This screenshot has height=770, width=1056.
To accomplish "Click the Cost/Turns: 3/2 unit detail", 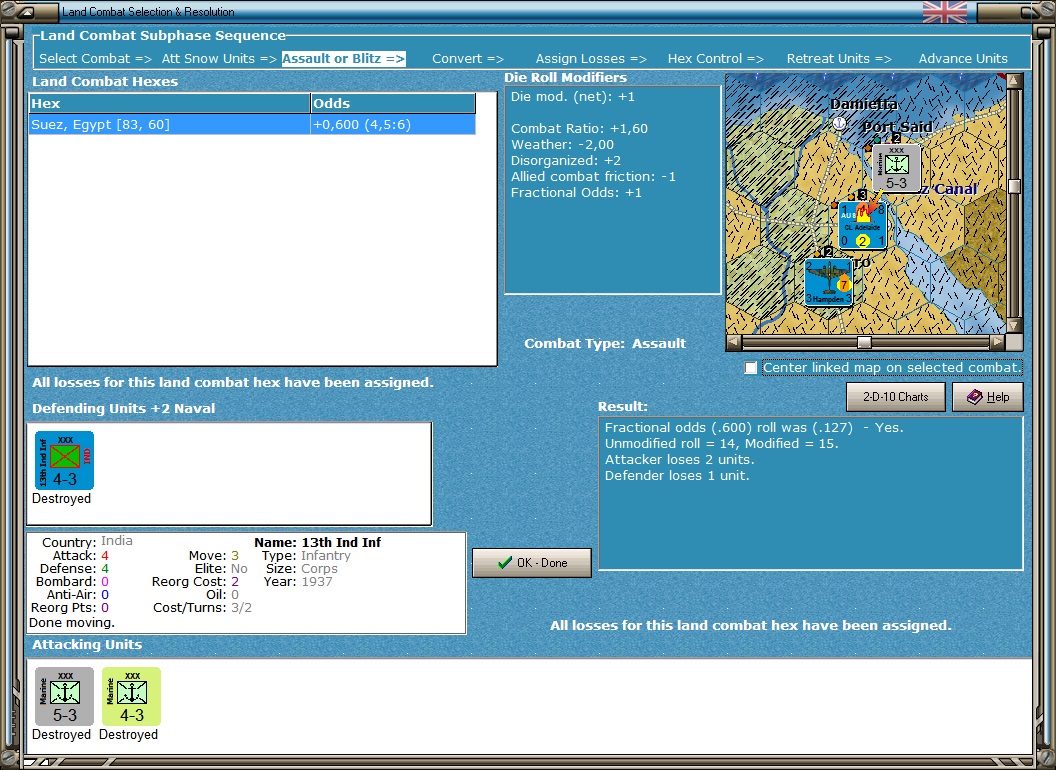I will point(202,608).
